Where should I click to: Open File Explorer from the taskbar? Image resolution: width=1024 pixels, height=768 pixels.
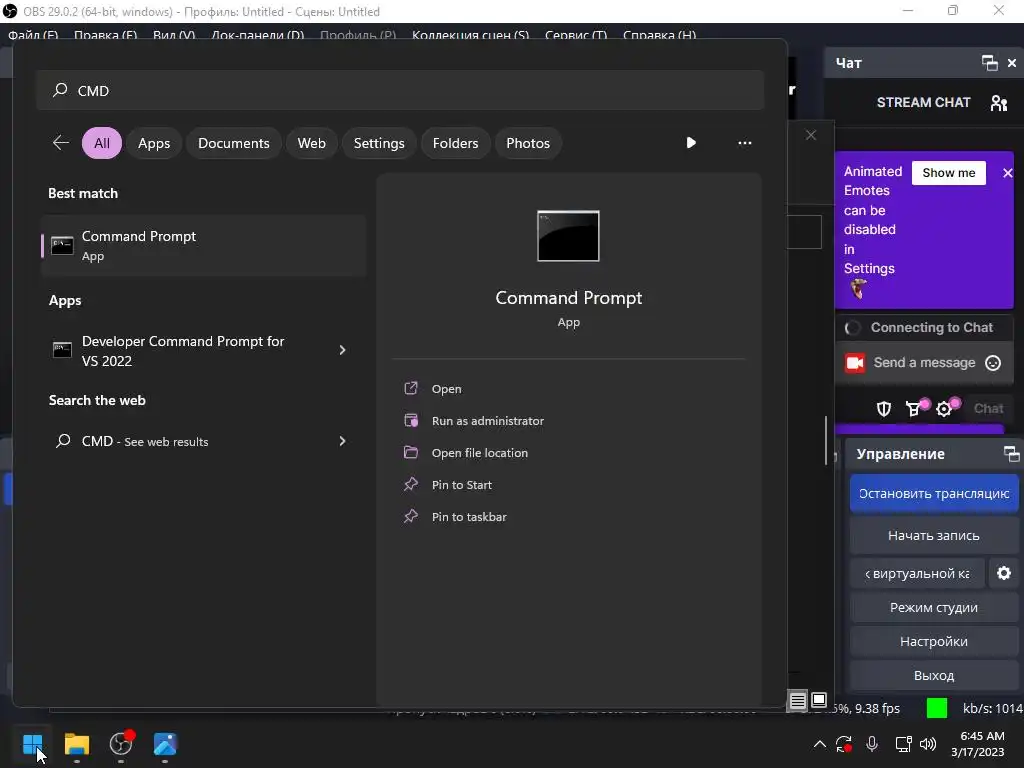point(76,744)
